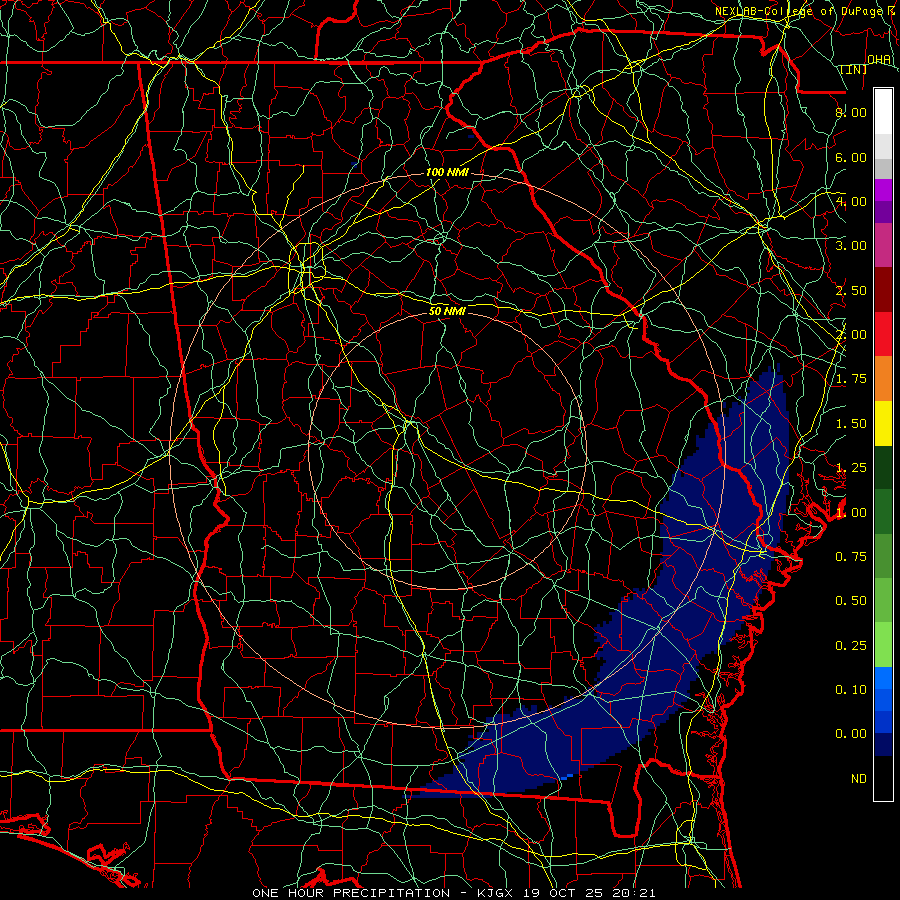Pick the lime green legend swatch
900x900 pixels.
coord(883,645)
